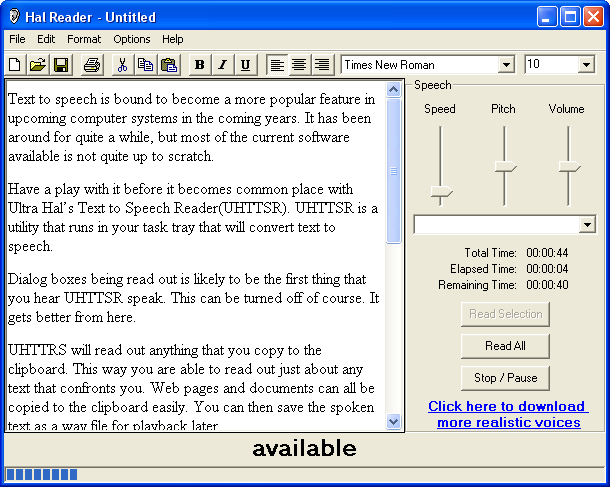Align text to the right
The width and height of the screenshot is (610, 487).
point(322,65)
